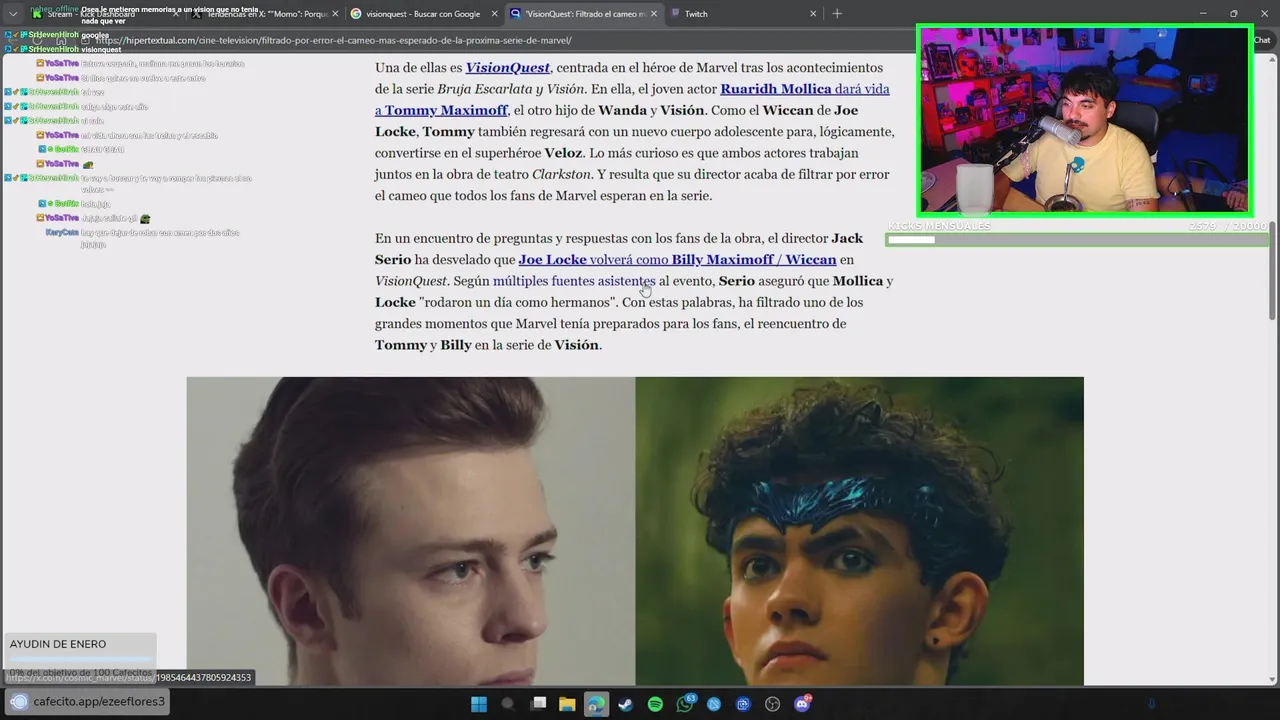Open Joe Locke volverá como Billy Maximoff link
Image resolution: width=1280 pixels, height=720 pixels.
[x=677, y=259]
